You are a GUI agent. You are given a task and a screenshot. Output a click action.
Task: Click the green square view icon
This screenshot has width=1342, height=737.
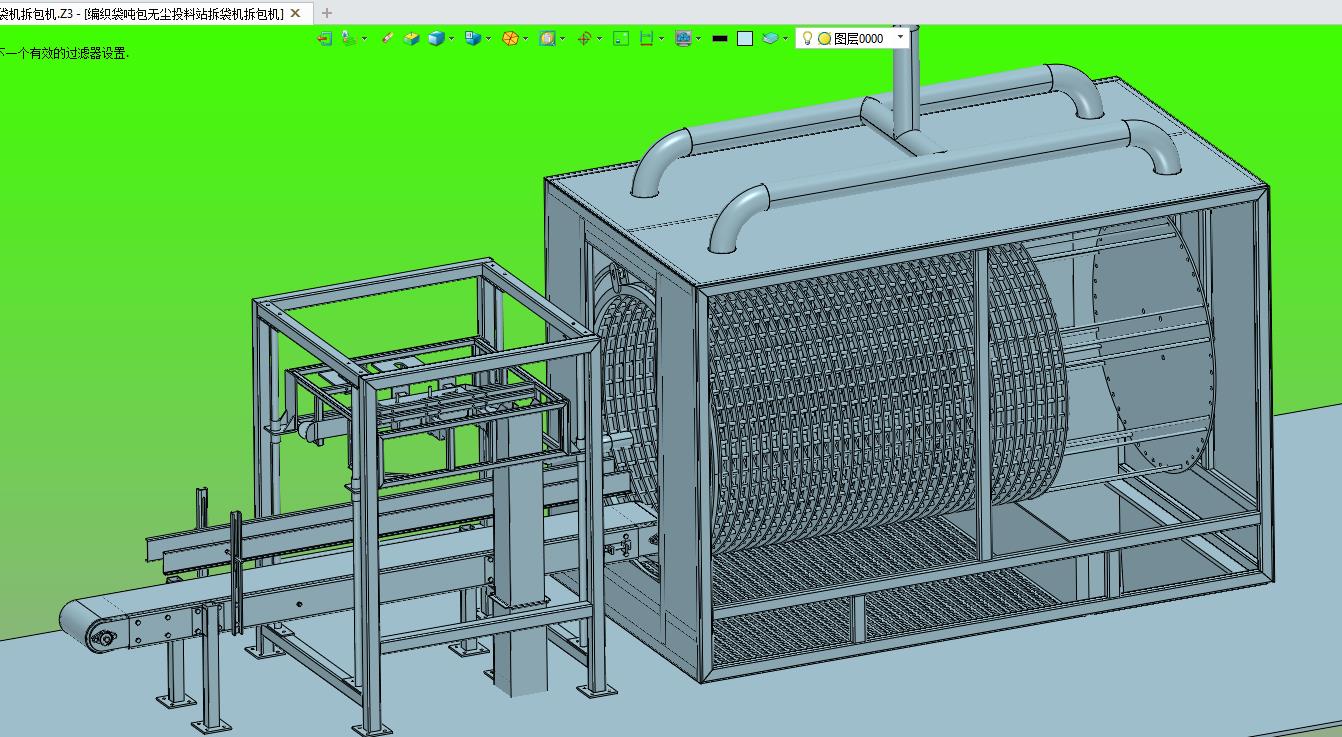point(621,38)
